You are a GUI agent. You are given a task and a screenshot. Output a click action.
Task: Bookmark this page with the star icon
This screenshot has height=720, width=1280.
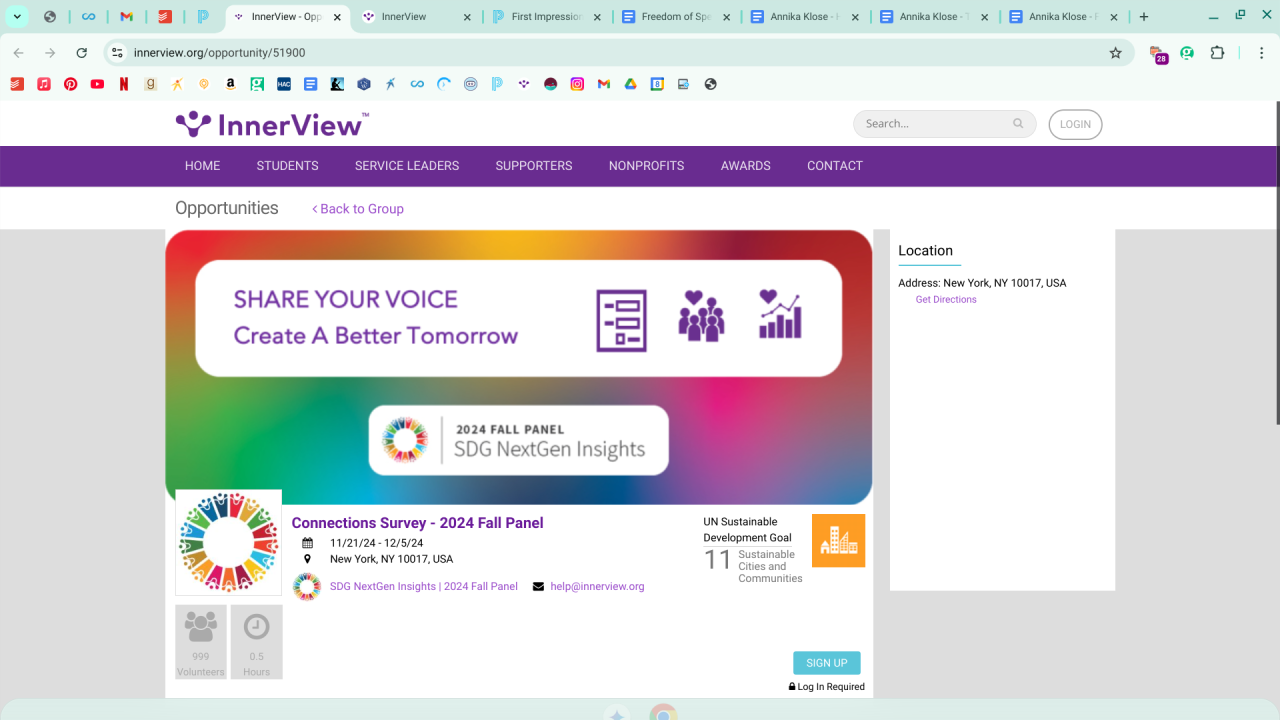[x=1116, y=53]
